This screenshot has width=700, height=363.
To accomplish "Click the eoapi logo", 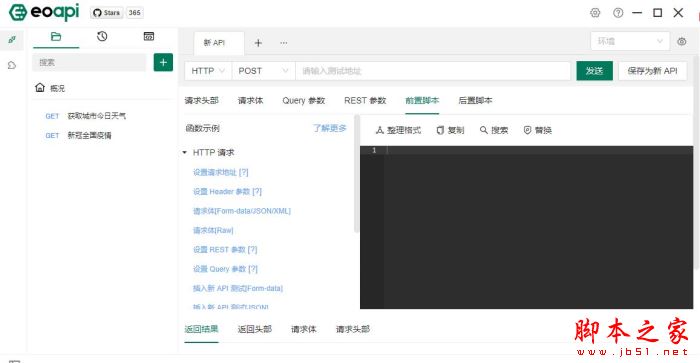I will [44, 12].
